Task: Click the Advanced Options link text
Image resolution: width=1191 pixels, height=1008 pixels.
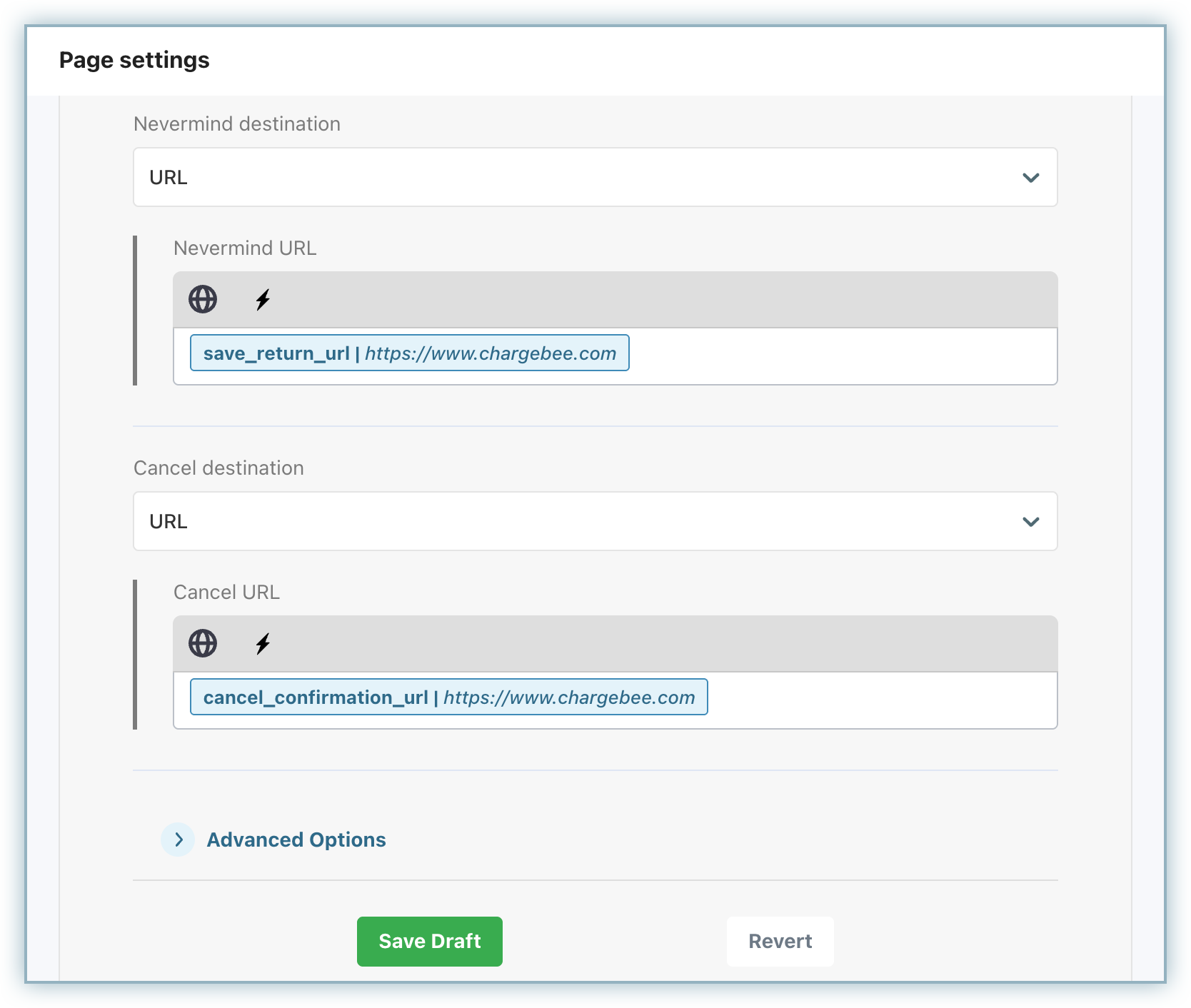Action: pos(296,840)
